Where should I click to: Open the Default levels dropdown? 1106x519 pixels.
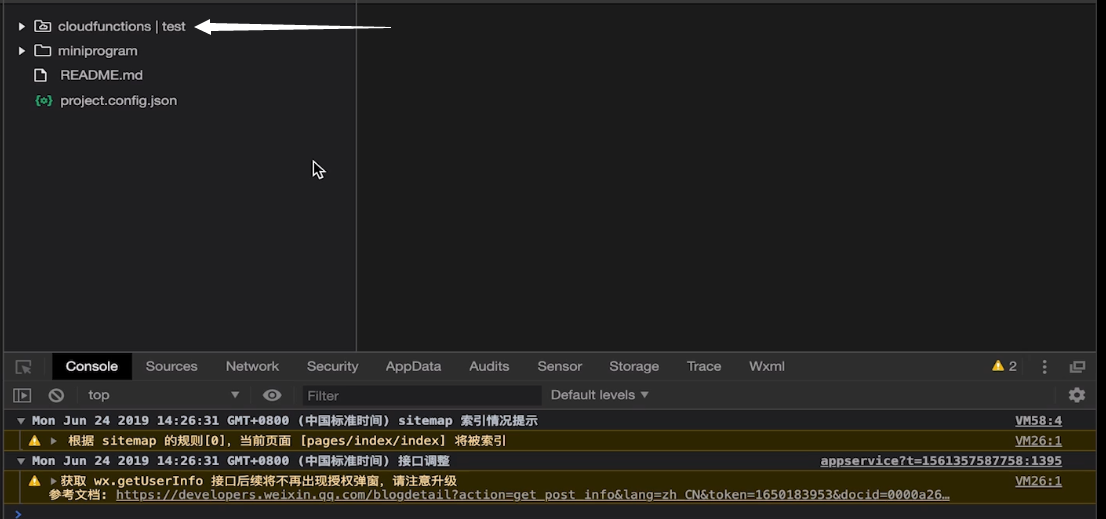(600, 395)
